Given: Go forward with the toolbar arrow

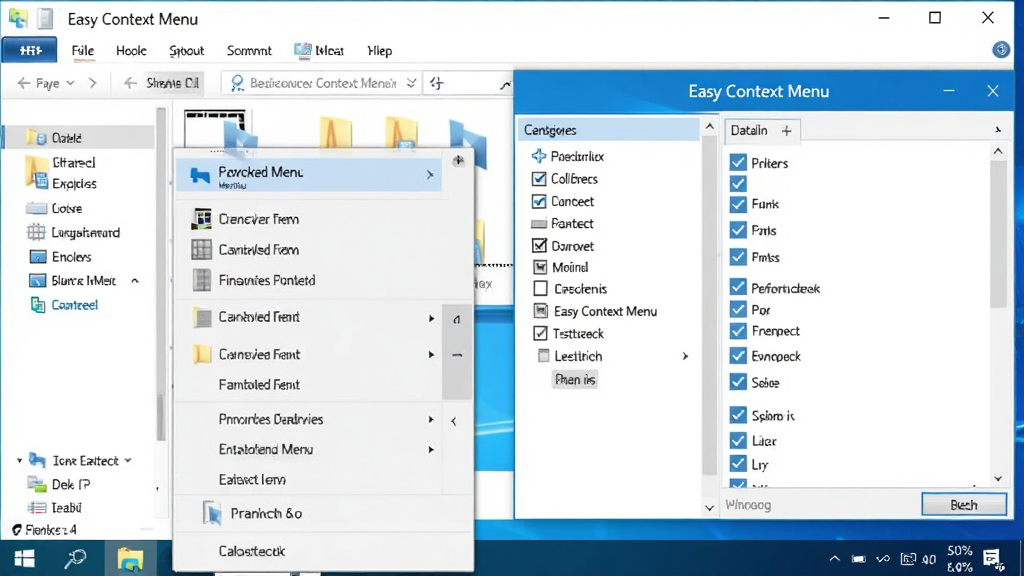Looking at the screenshot, I should click(93, 83).
